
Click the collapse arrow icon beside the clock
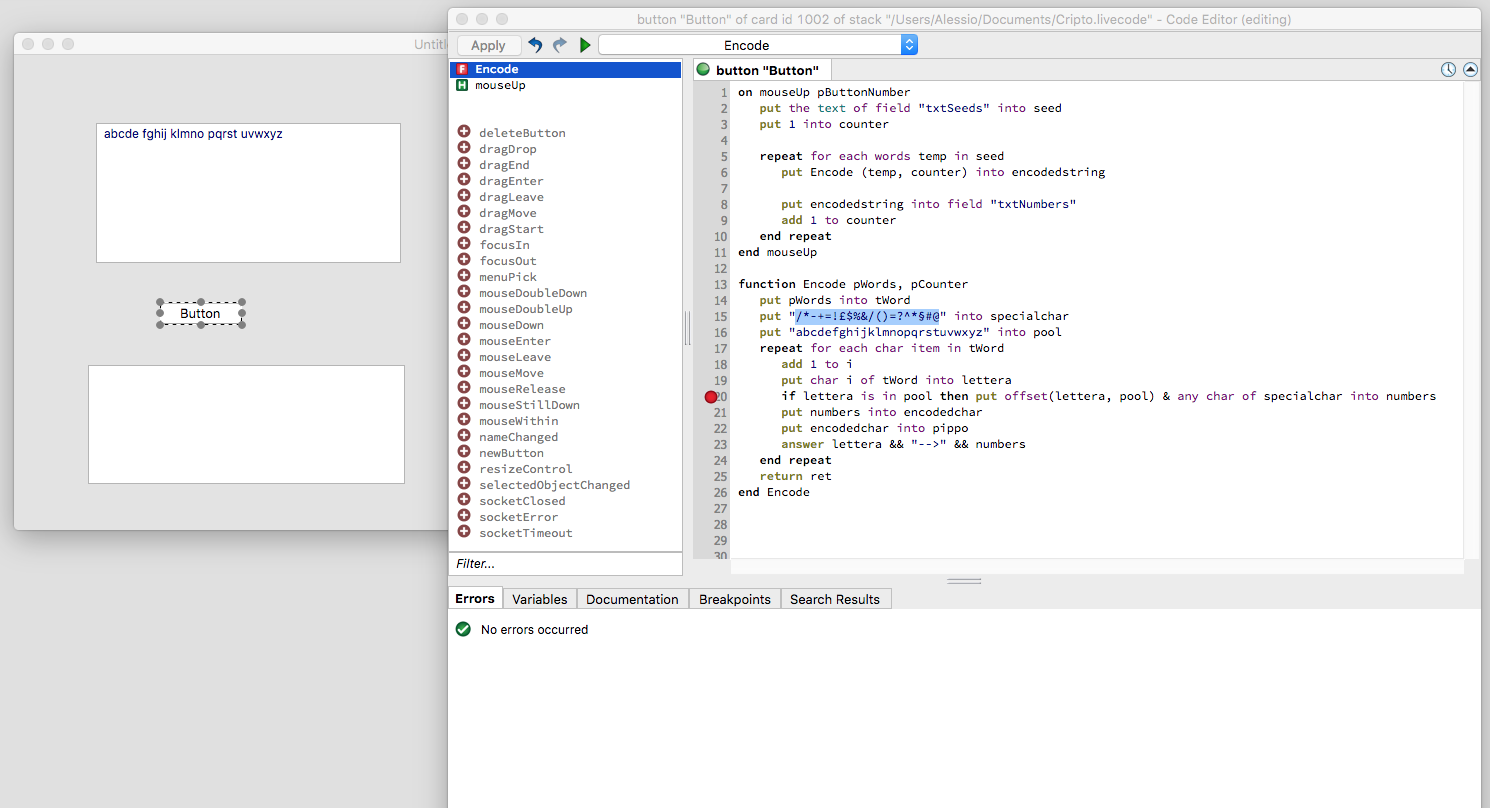1470,70
